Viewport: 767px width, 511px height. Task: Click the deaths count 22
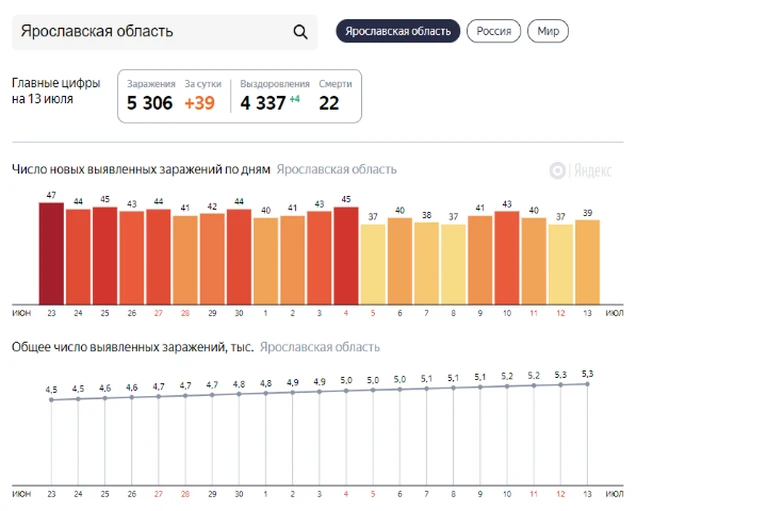(329, 103)
